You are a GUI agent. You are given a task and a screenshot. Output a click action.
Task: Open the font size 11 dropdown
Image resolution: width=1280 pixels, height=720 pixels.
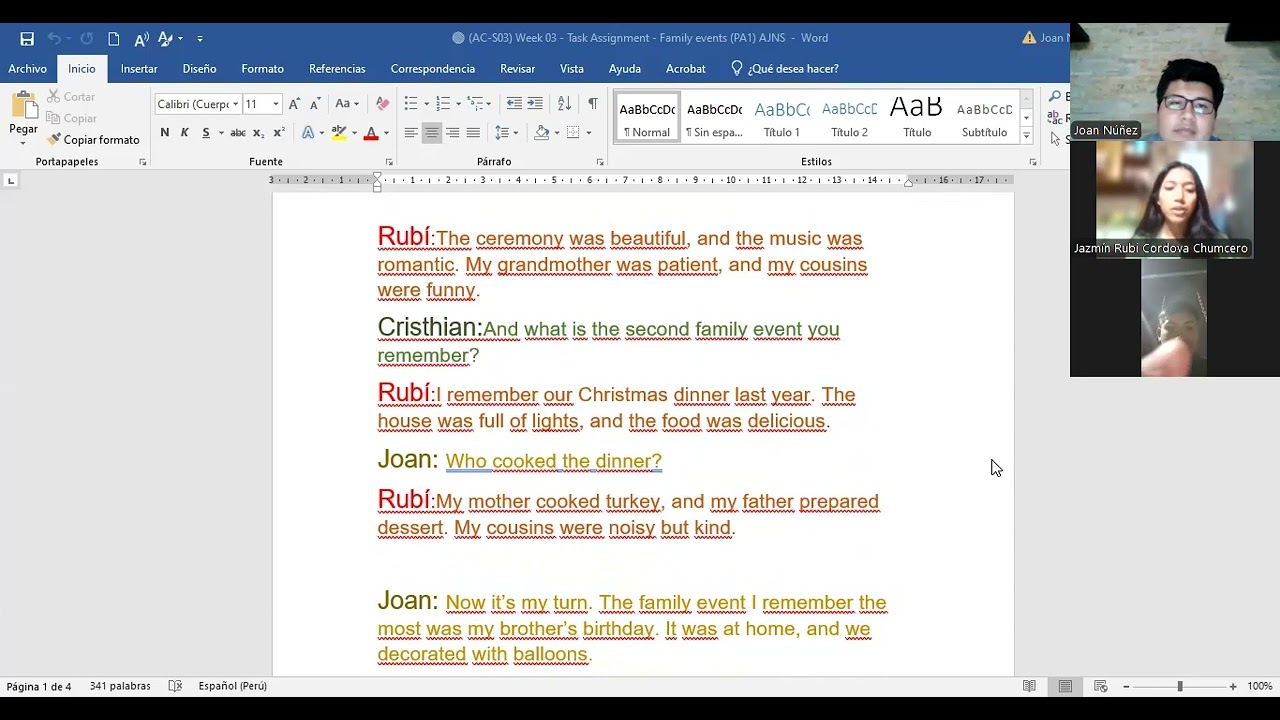276,104
